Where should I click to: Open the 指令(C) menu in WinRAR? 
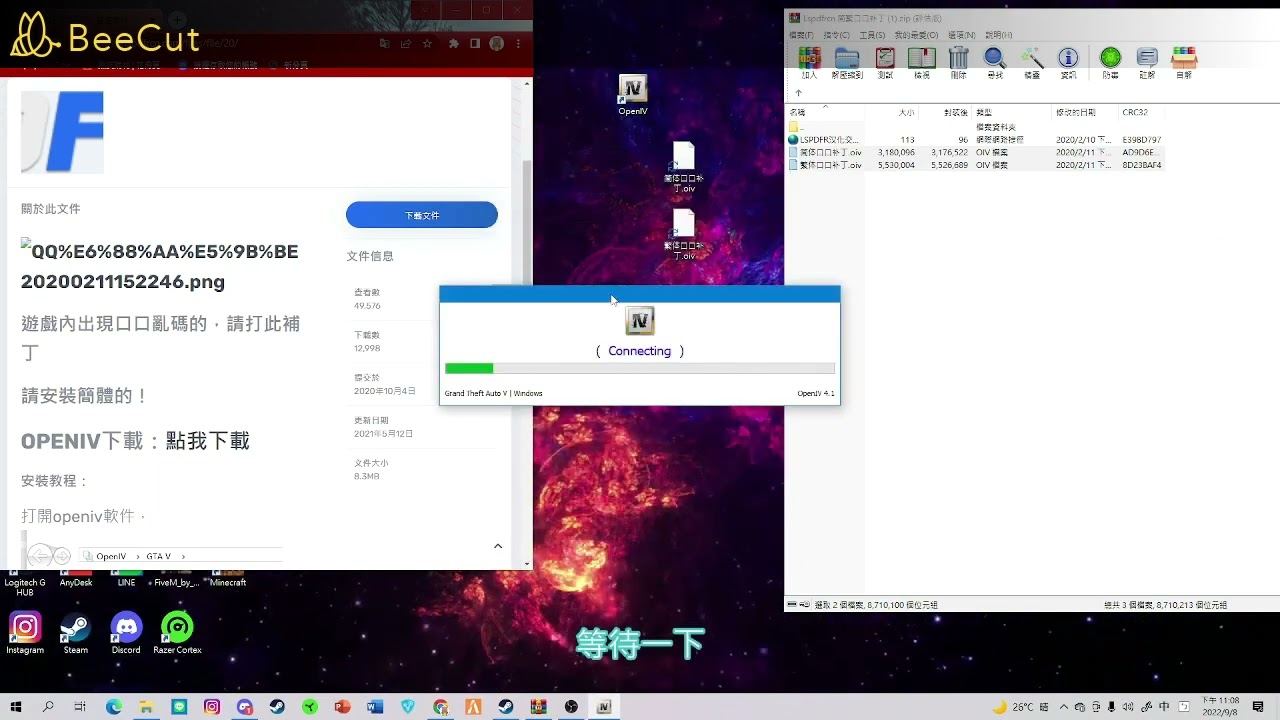pyautogui.click(x=837, y=35)
